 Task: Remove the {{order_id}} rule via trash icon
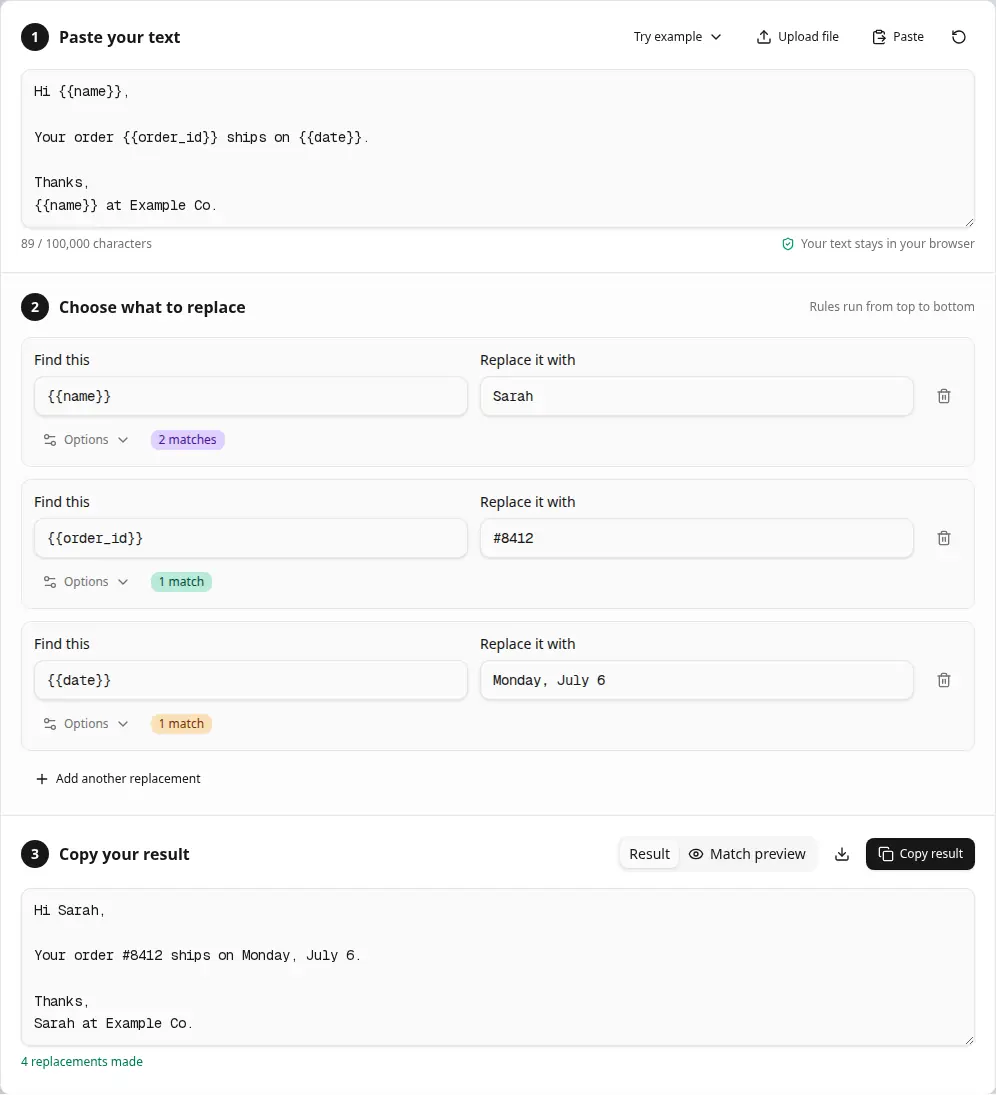(x=944, y=538)
